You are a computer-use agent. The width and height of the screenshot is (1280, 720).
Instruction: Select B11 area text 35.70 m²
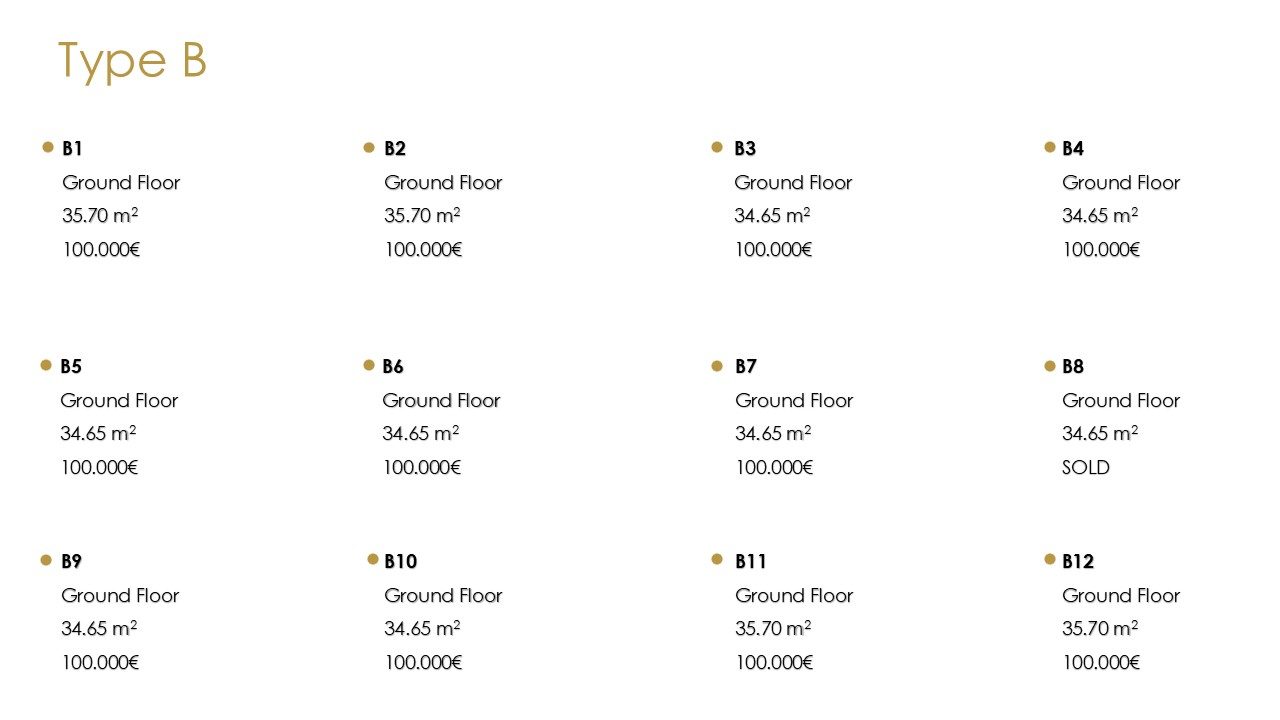click(x=773, y=629)
